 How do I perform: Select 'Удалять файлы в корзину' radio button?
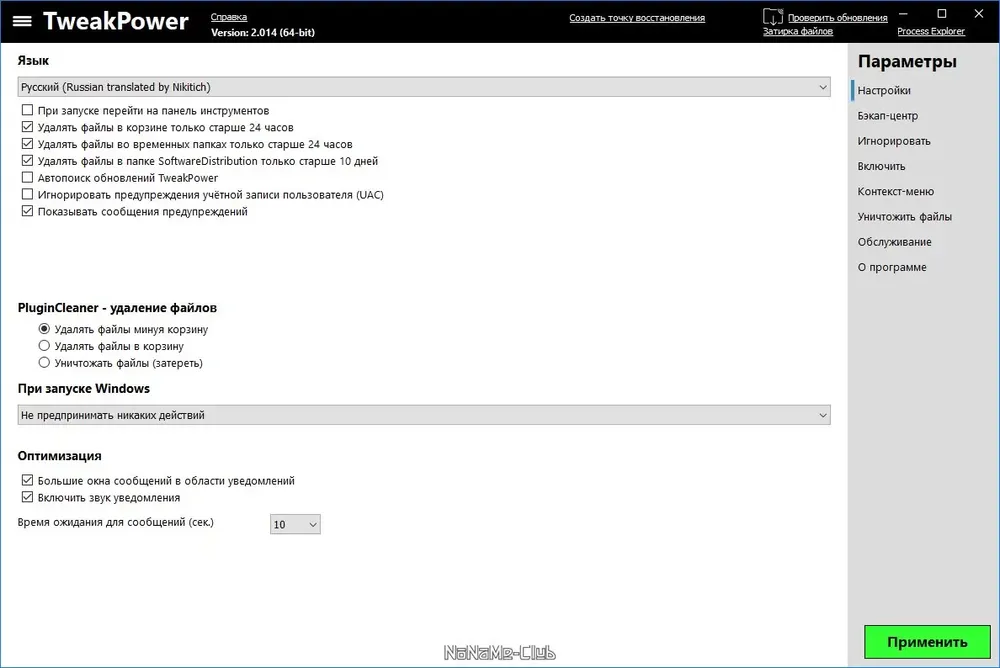[44, 346]
